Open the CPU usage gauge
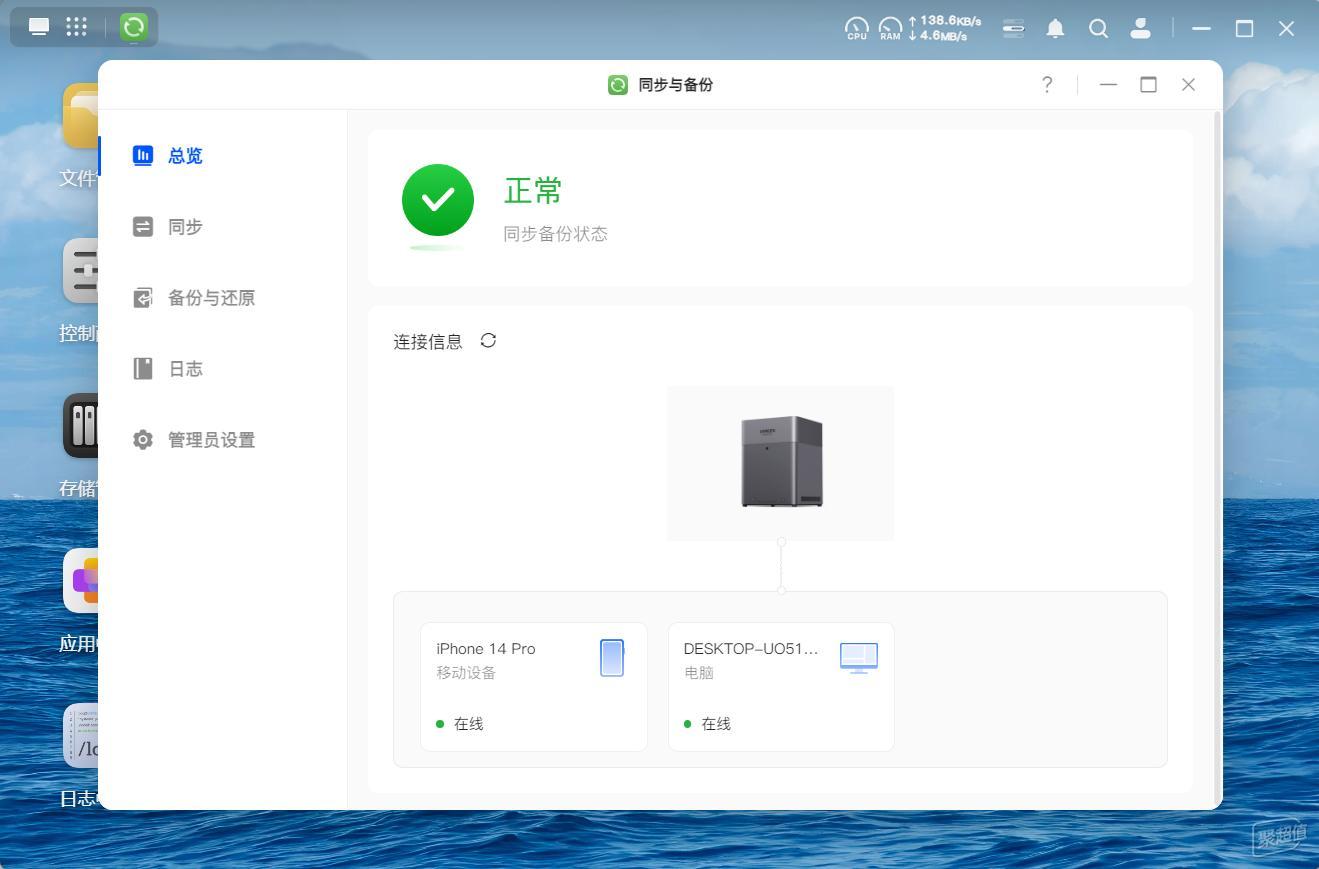Image resolution: width=1319 pixels, height=869 pixels. tap(857, 28)
